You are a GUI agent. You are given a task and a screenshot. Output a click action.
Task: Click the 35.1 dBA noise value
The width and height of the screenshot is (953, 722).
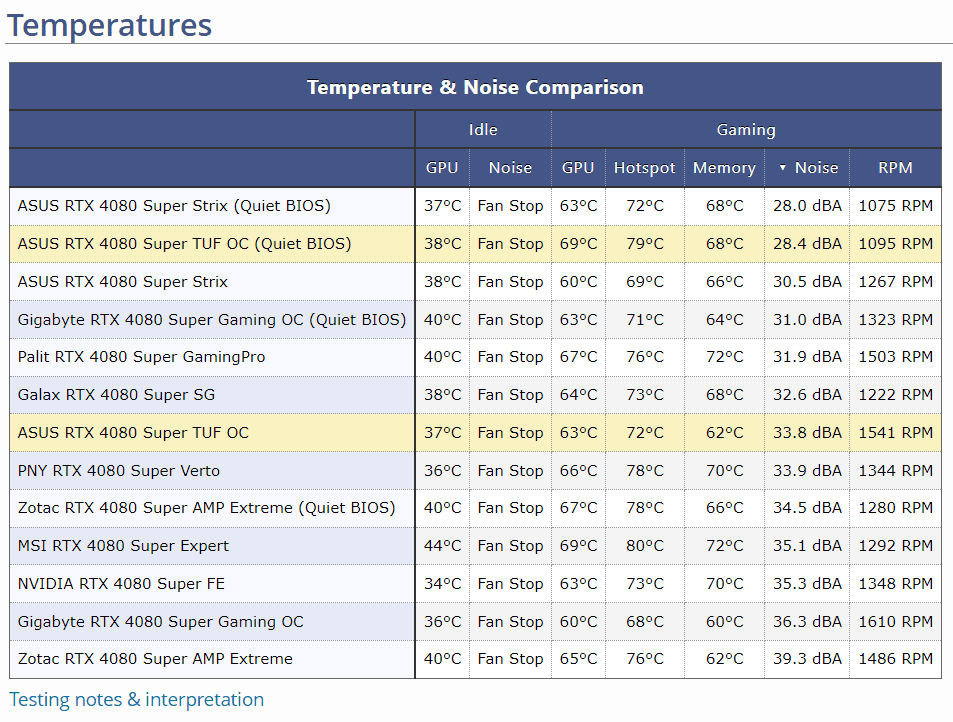(x=807, y=546)
